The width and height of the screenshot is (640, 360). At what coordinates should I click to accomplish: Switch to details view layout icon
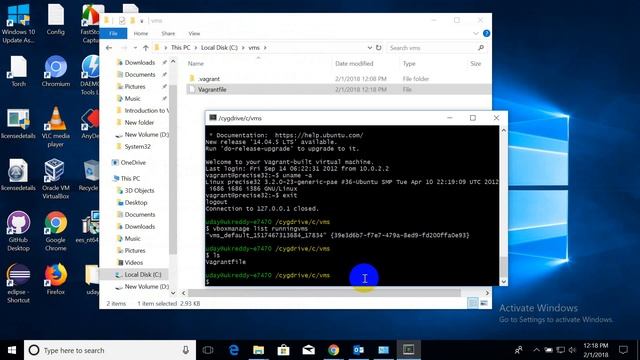click(472, 303)
